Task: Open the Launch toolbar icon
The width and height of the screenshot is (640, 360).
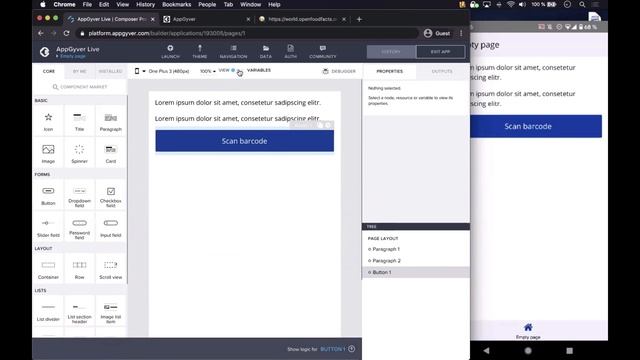Action: click(x=170, y=52)
